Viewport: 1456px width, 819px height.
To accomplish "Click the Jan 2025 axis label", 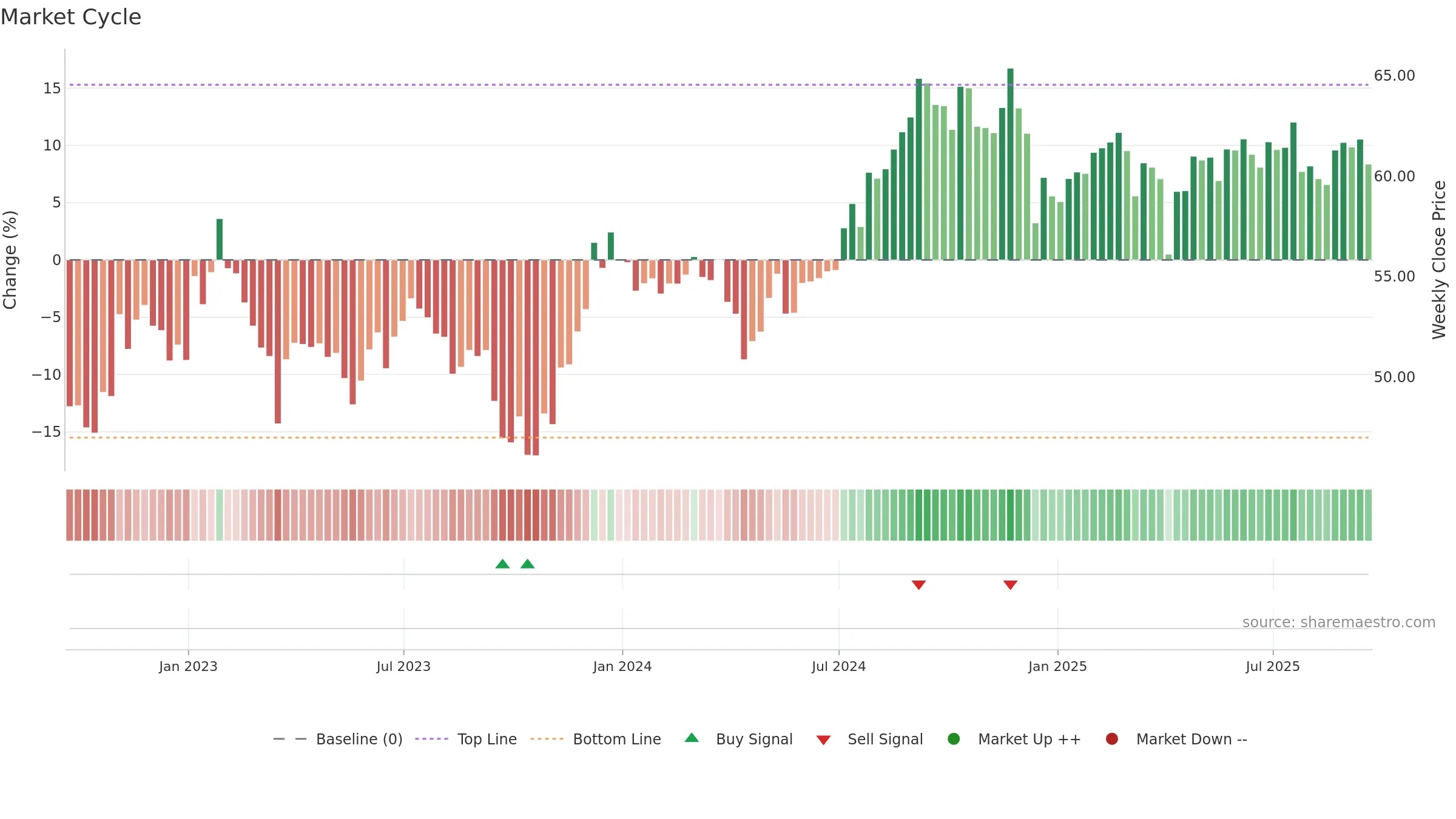I will tap(1057, 666).
